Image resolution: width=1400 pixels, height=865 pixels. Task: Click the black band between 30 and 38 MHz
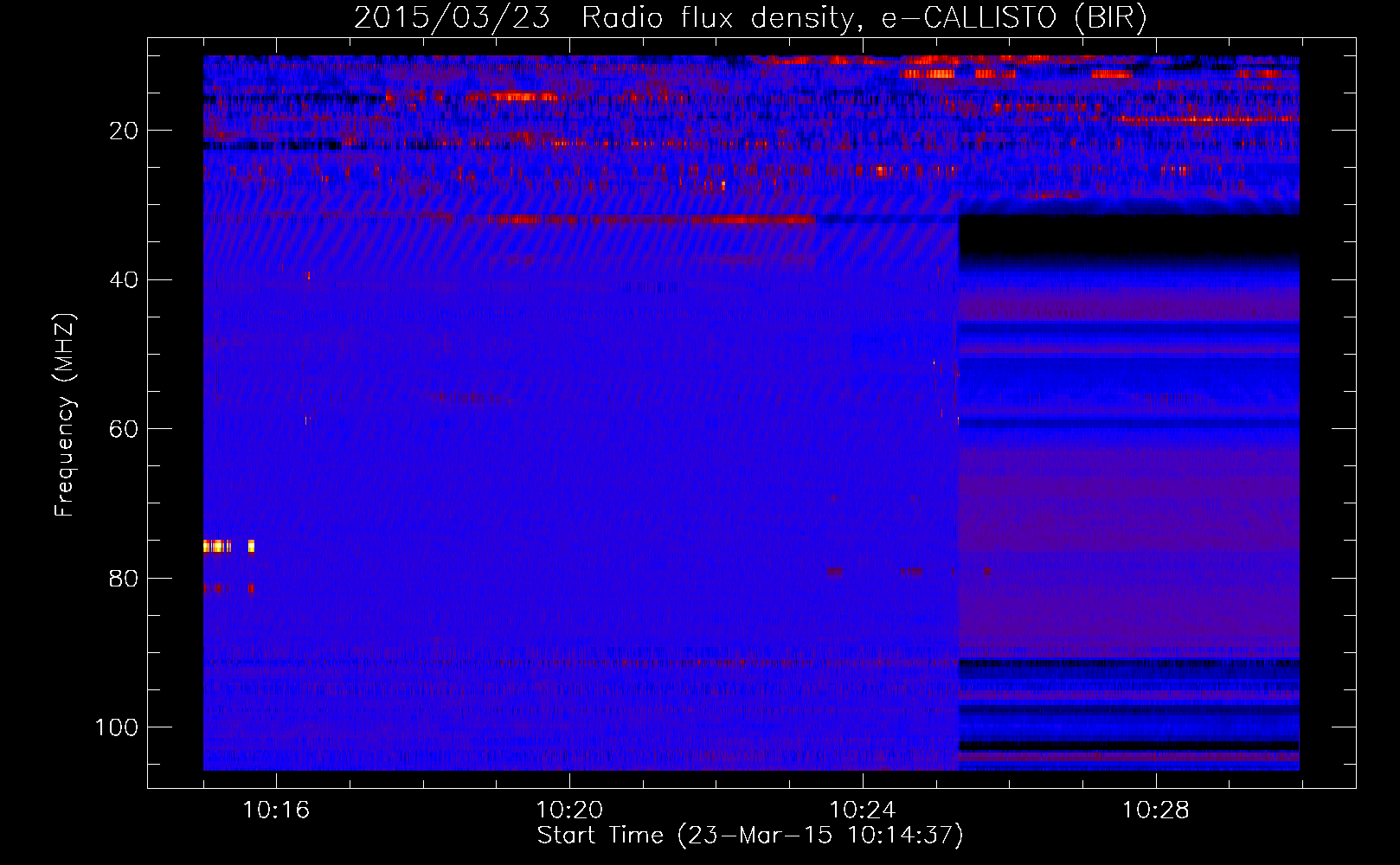click(1128, 235)
